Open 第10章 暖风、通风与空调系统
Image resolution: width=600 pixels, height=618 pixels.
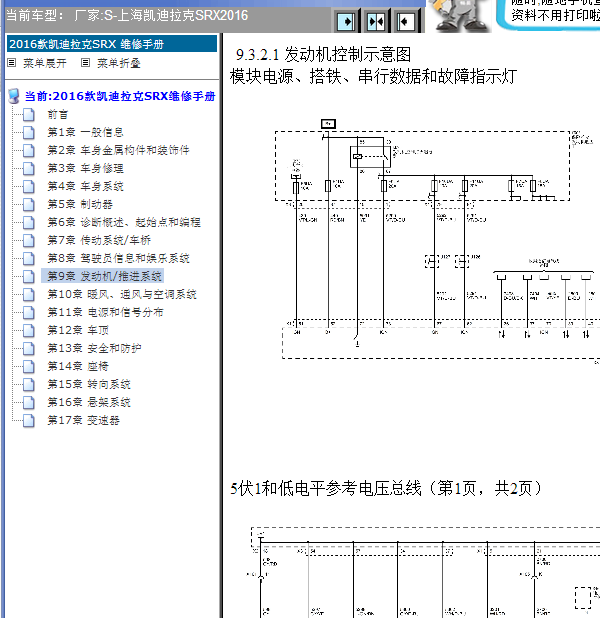[122, 294]
